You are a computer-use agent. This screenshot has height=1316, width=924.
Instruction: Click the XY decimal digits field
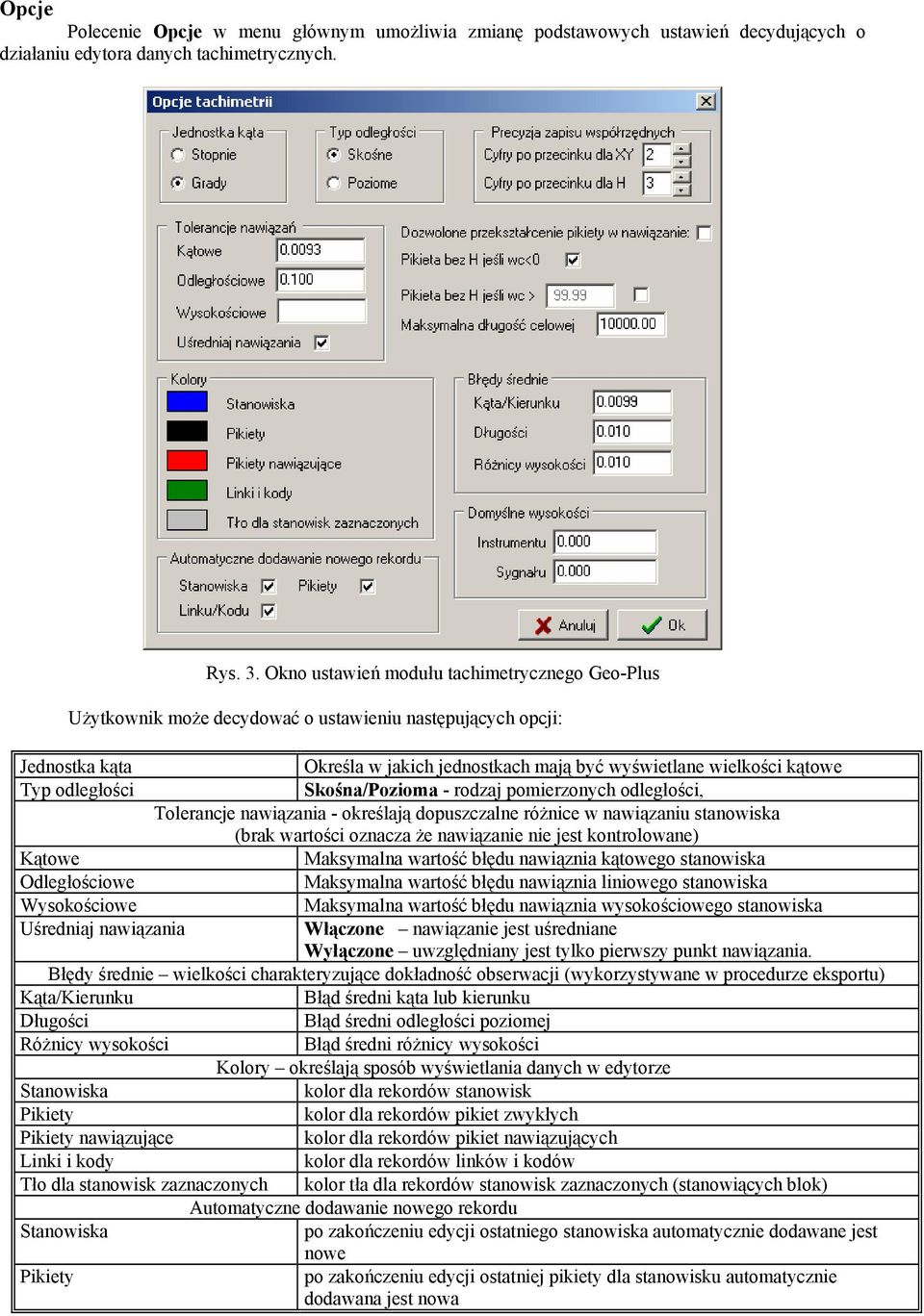click(657, 155)
